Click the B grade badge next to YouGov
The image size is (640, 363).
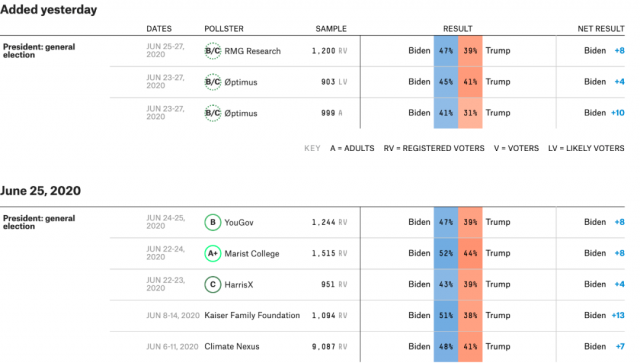click(x=213, y=223)
